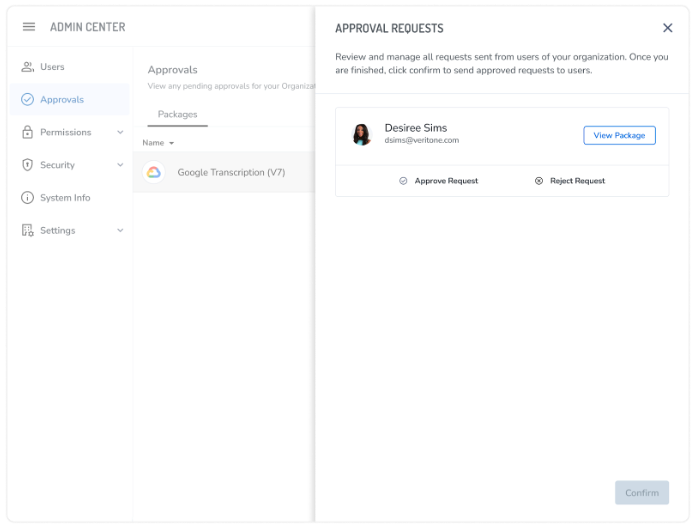Select the Google Transcription (V7) row
The height and width of the screenshot is (528, 695).
(231, 172)
